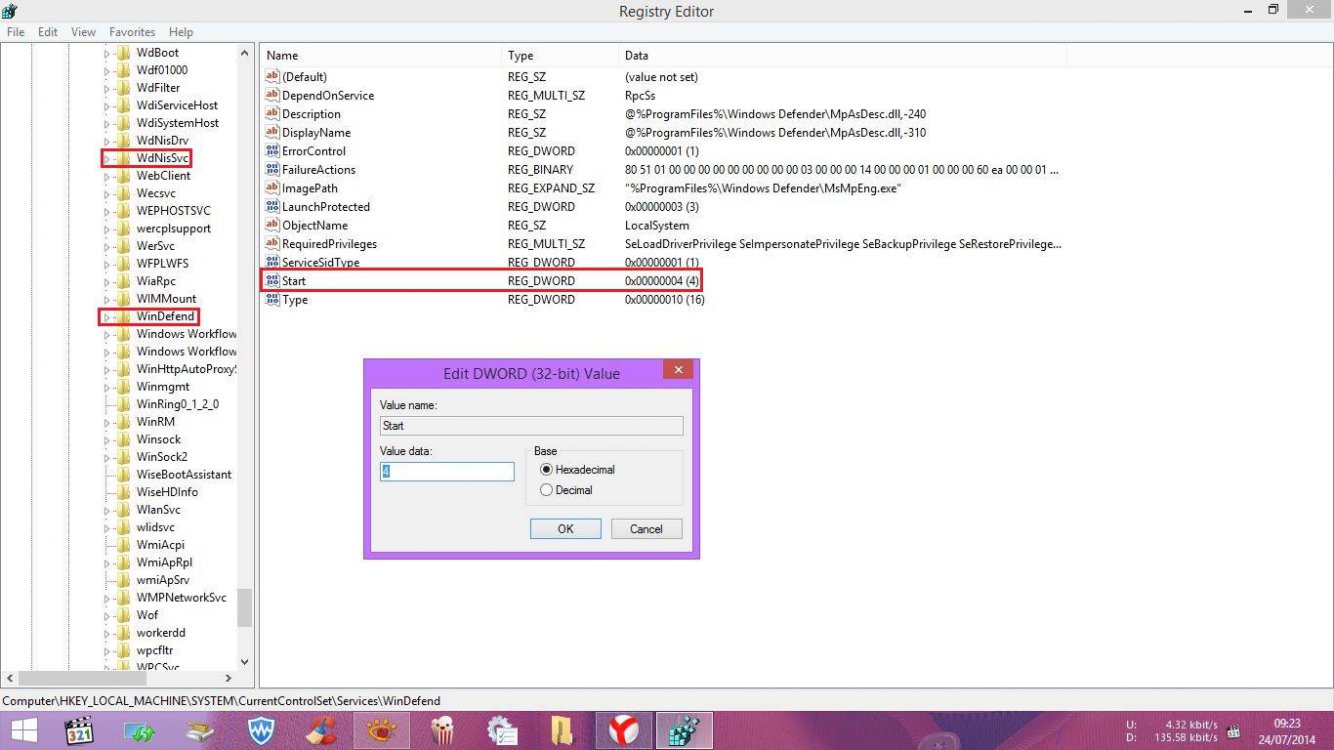Click the Registry Editor taskbar icon

pyautogui.click(x=684, y=731)
